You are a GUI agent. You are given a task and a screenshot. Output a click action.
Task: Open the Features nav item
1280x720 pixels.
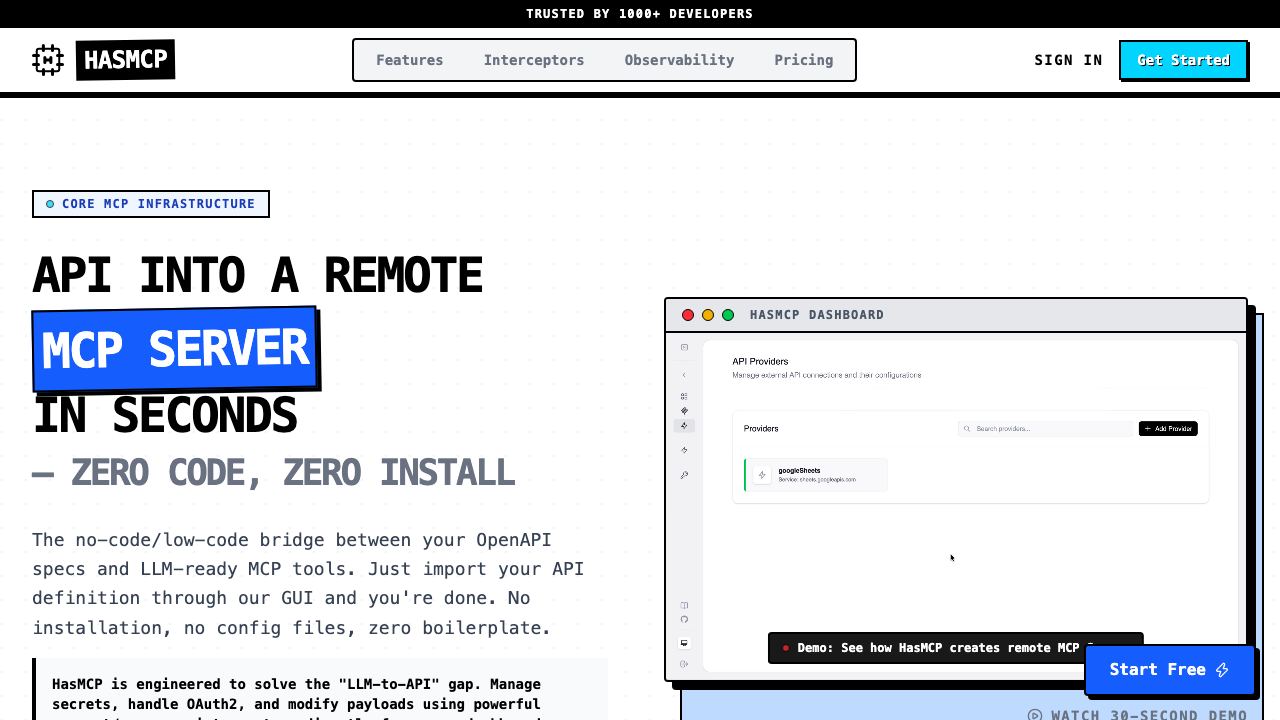pyautogui.click(x=409, y=60)
